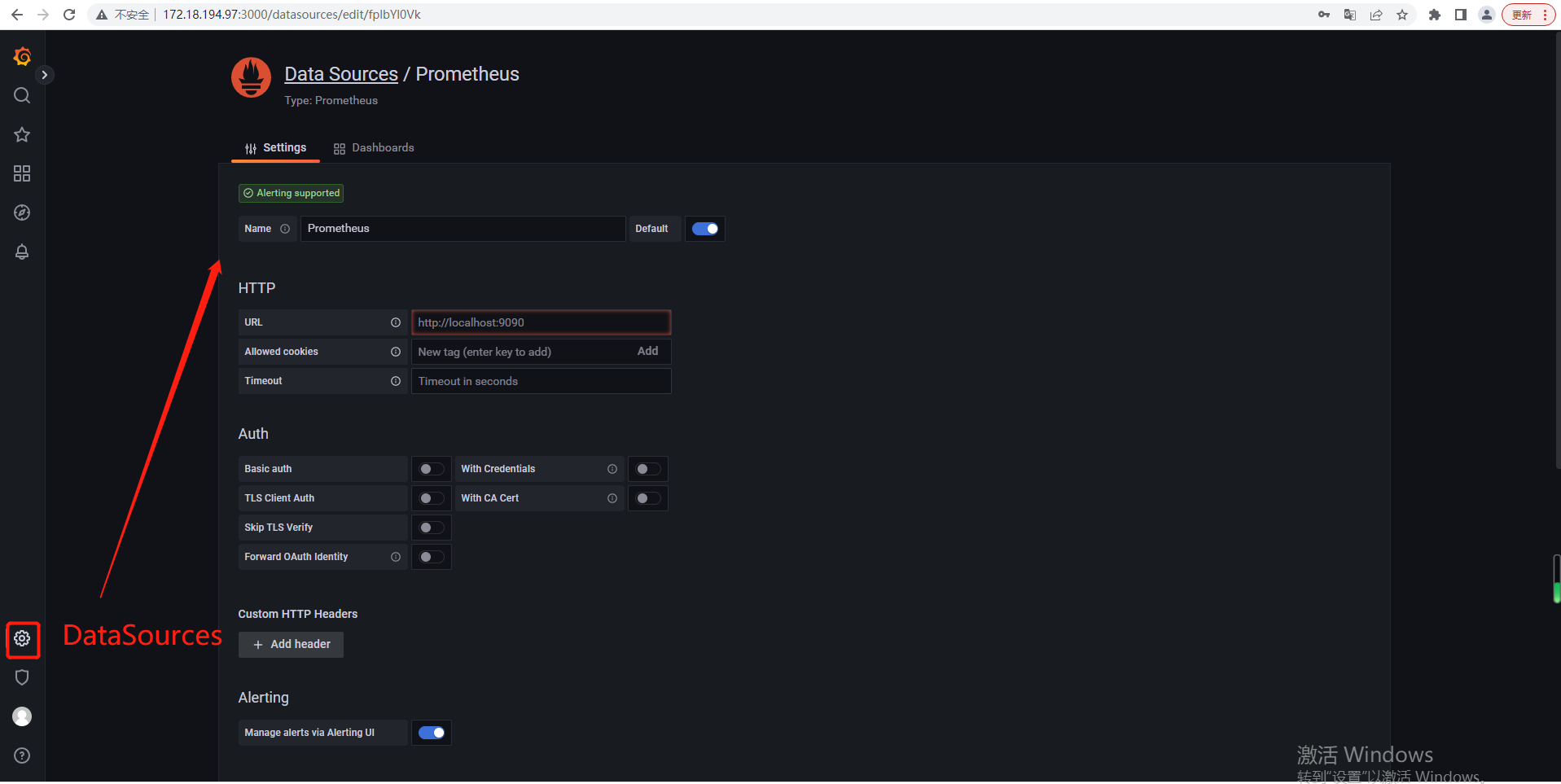The width and height of the screenshot is (1561, 784).
Task: Open the share page icon
Action: tap(1376, 15)
